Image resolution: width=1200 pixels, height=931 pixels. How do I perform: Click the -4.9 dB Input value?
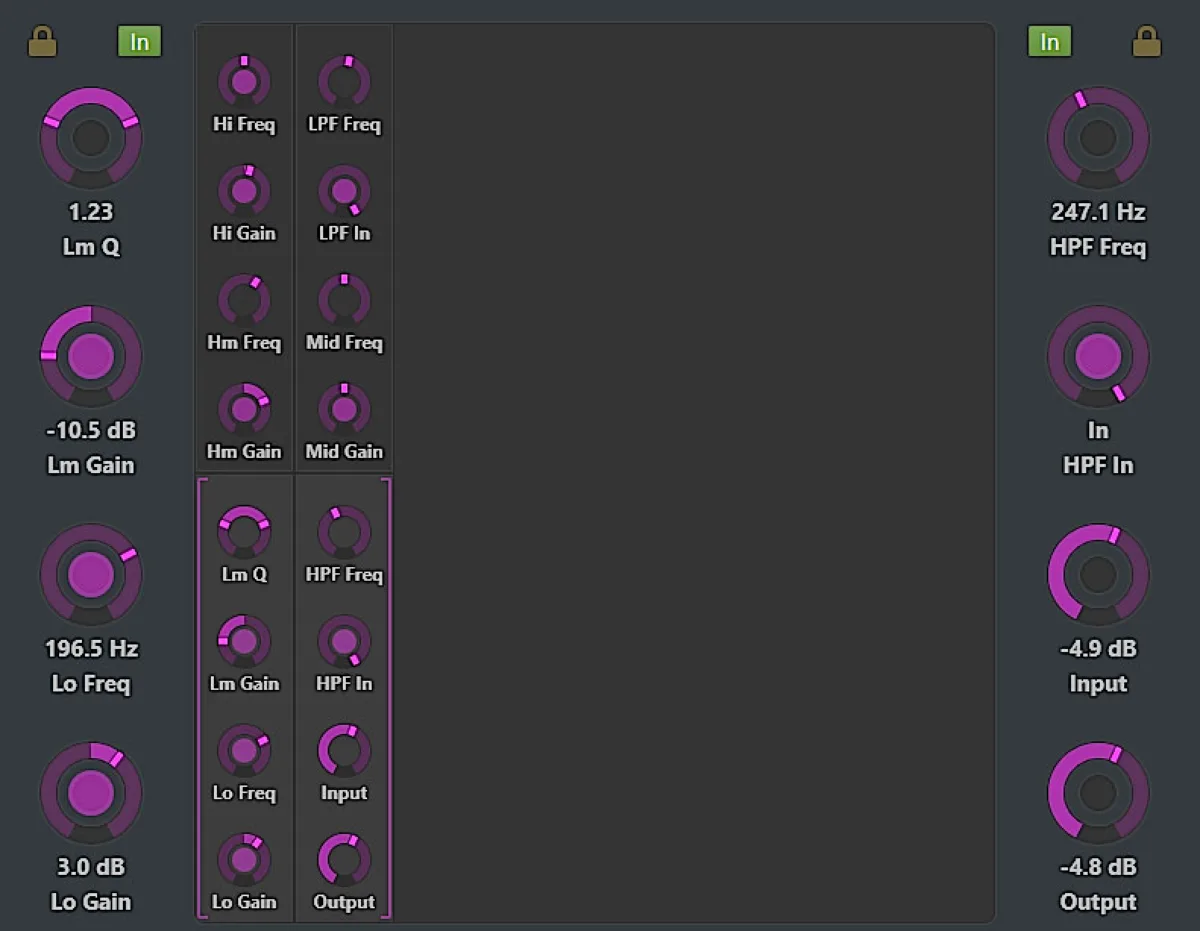tap(1098, 648)
